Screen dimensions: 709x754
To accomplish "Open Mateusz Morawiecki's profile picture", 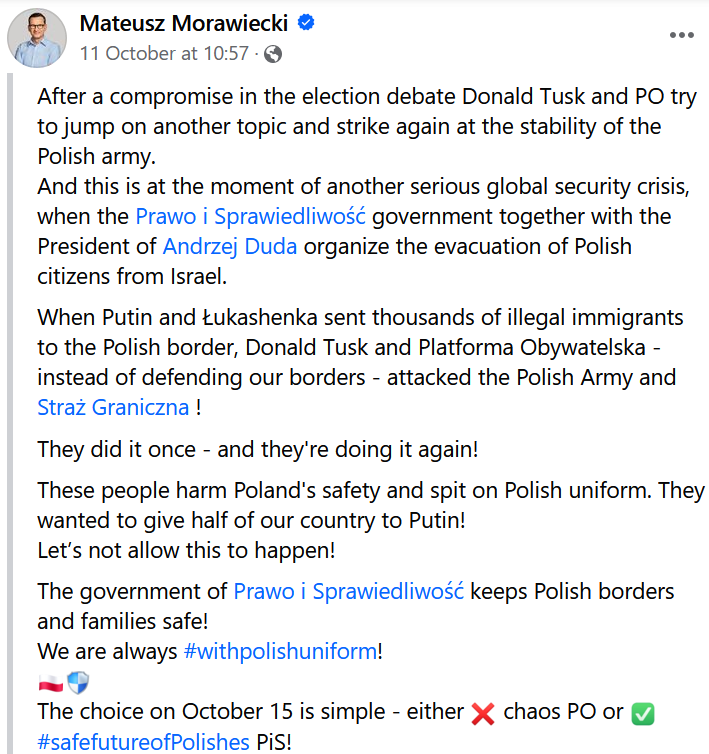I will (37, 38).
